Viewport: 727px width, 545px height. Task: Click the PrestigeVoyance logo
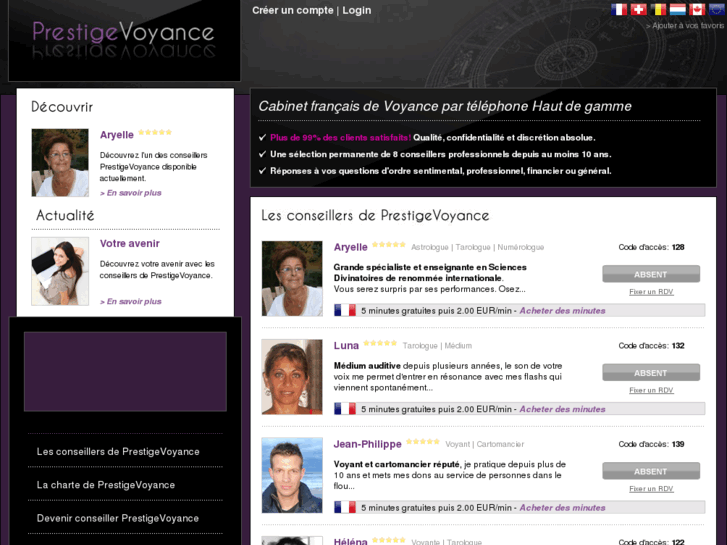(123, 39)
